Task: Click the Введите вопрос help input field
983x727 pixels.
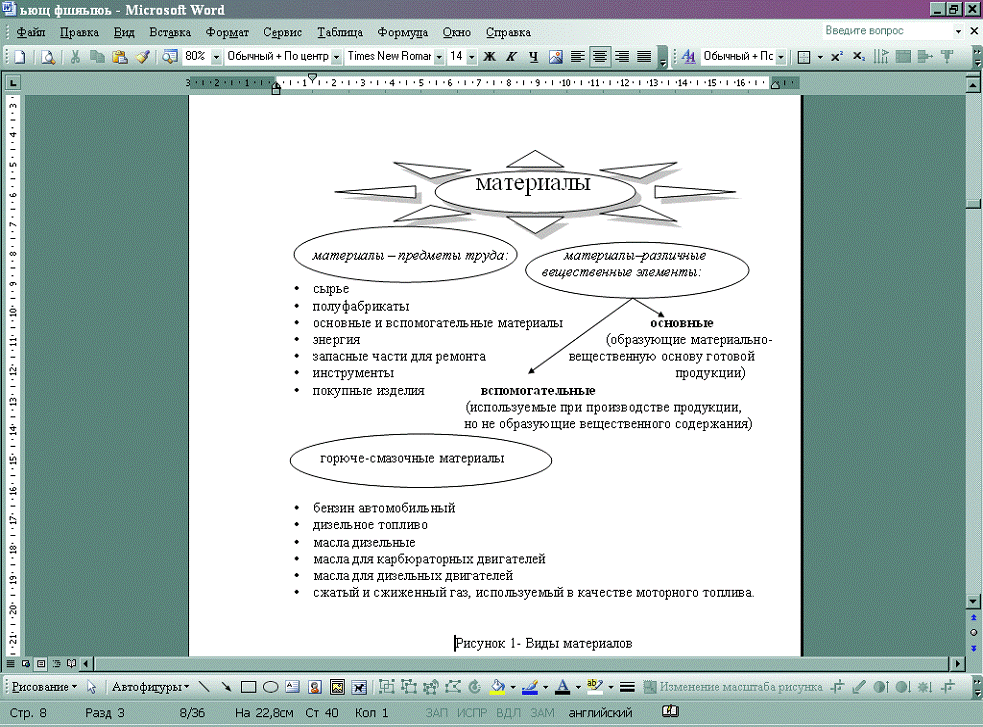Action: point(885,32)
